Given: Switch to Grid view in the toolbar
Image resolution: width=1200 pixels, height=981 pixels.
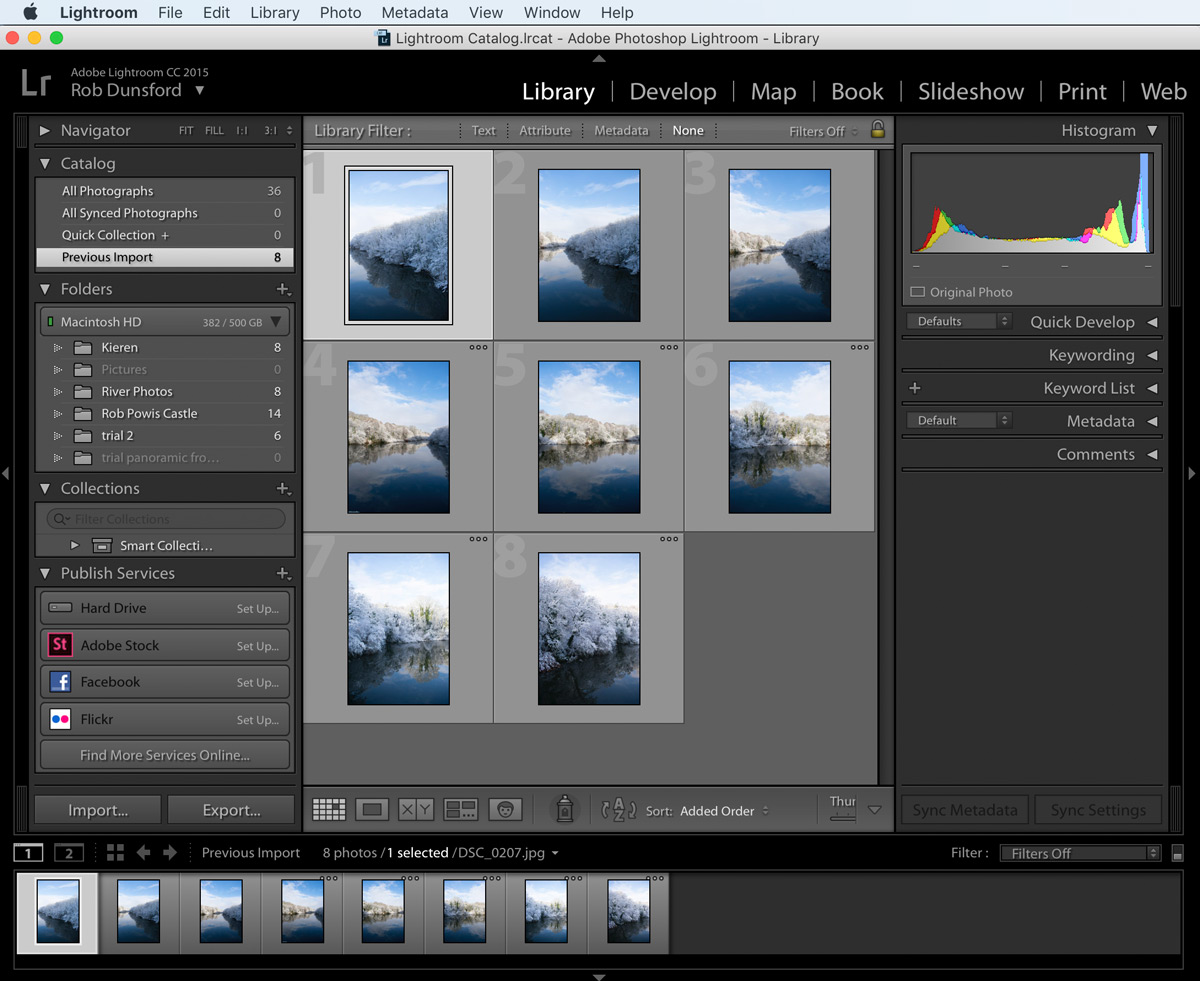Looking at the screenshot, I should 328,810.
